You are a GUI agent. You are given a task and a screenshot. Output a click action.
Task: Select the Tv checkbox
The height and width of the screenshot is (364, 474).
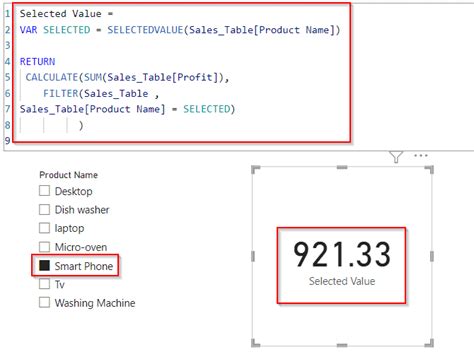tap(44, 284)
